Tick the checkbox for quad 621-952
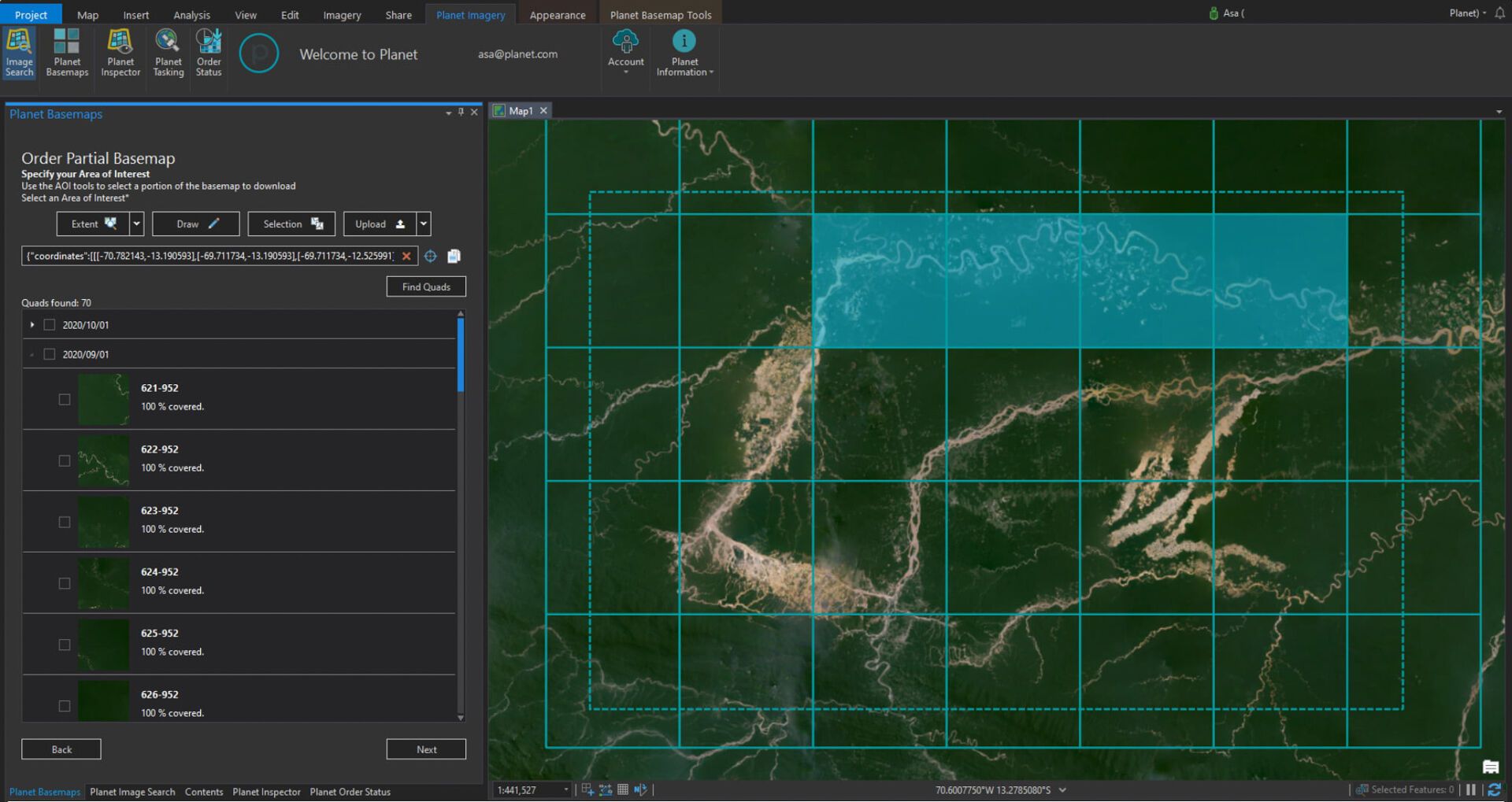Viewport: 1512px width, 802px height. (65, 400)
